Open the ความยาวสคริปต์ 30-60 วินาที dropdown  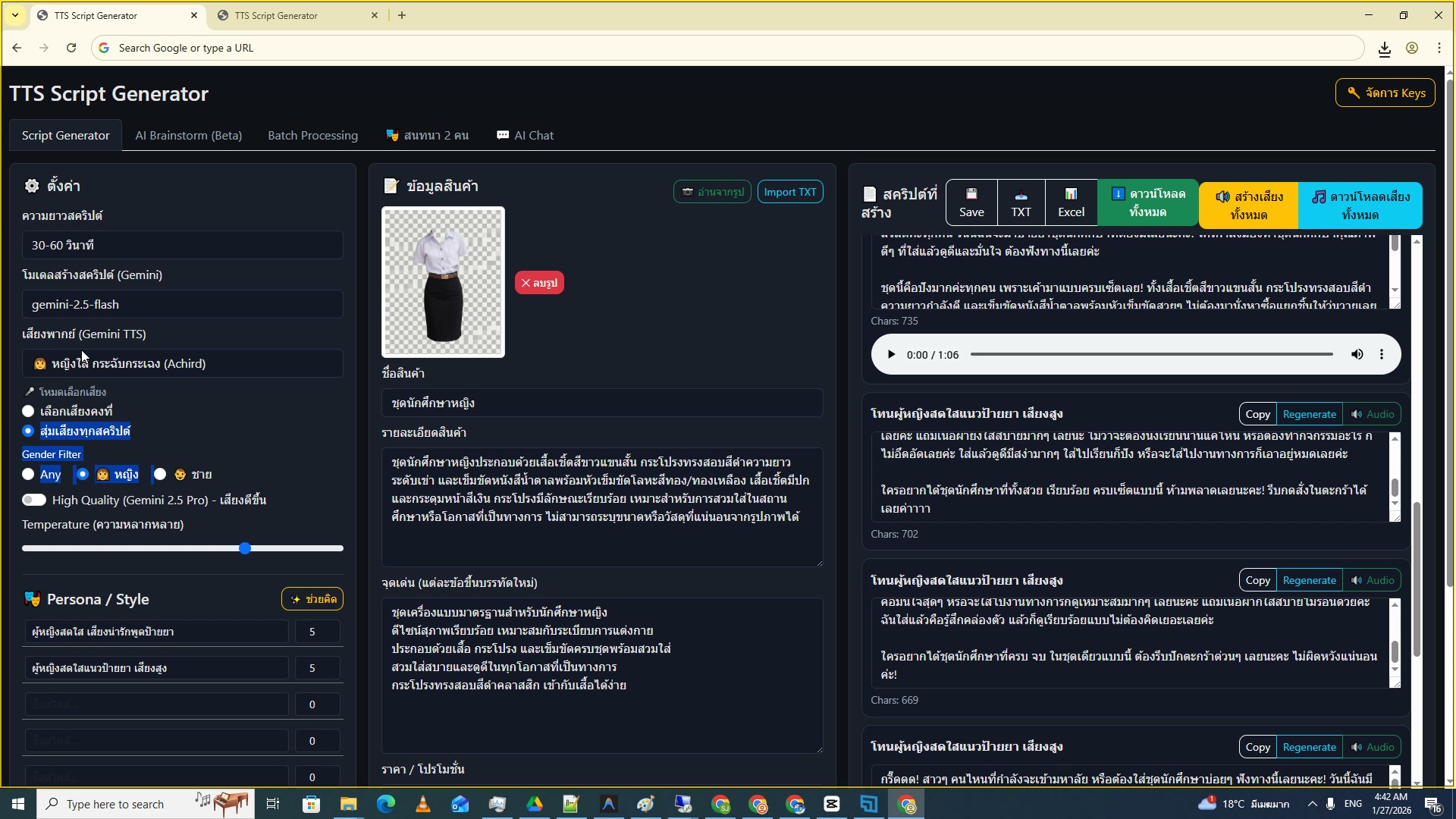click(182, 246)
